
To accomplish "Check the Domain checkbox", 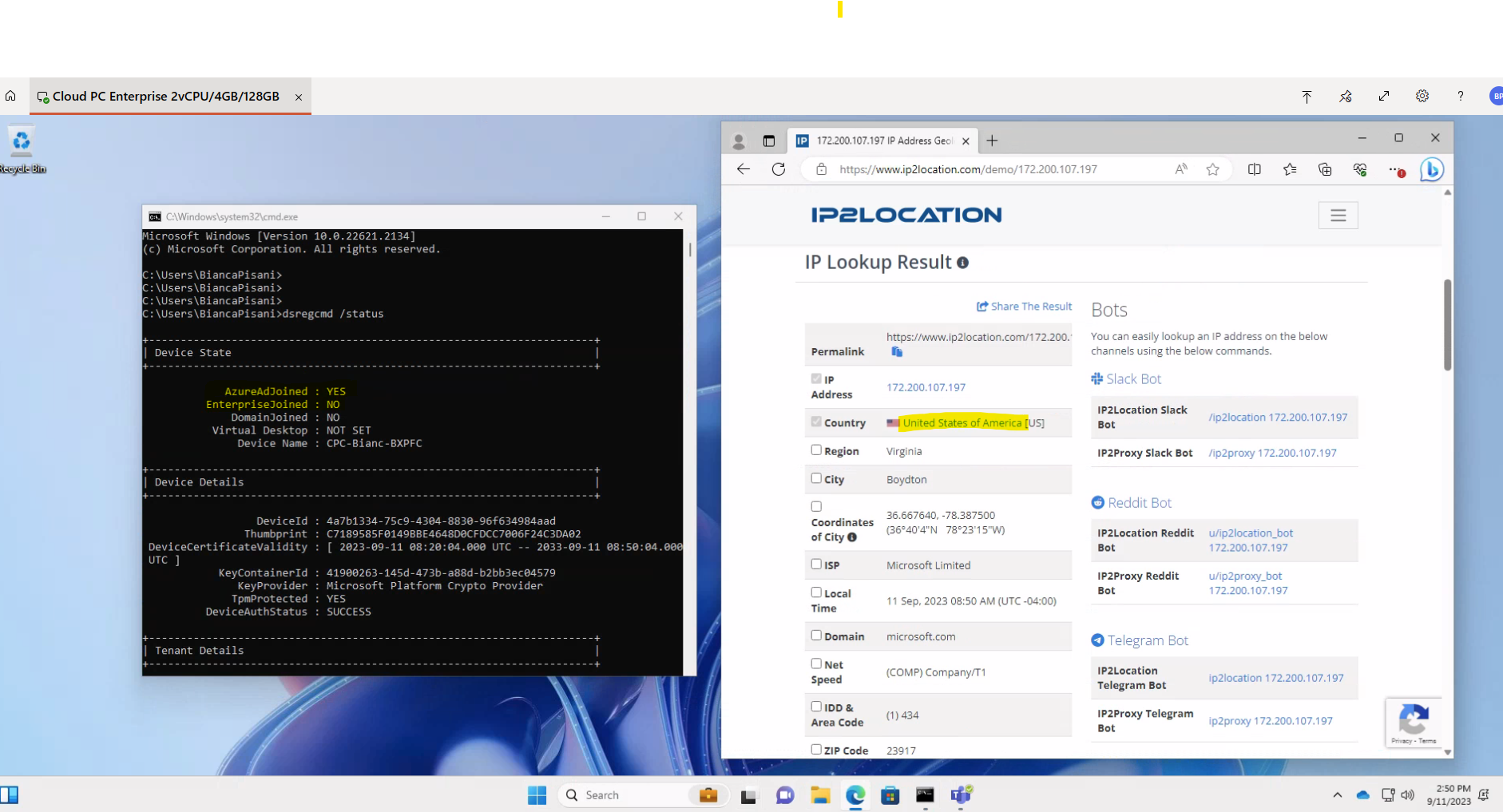I will 816,636.
